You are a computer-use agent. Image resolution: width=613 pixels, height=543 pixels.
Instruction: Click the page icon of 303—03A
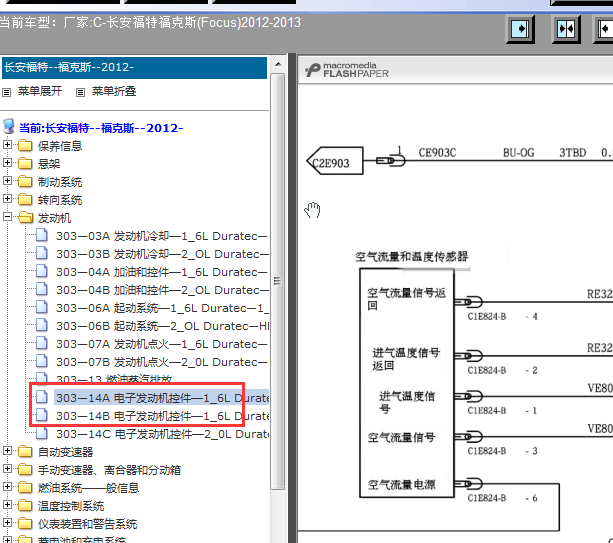pos(42,236)
